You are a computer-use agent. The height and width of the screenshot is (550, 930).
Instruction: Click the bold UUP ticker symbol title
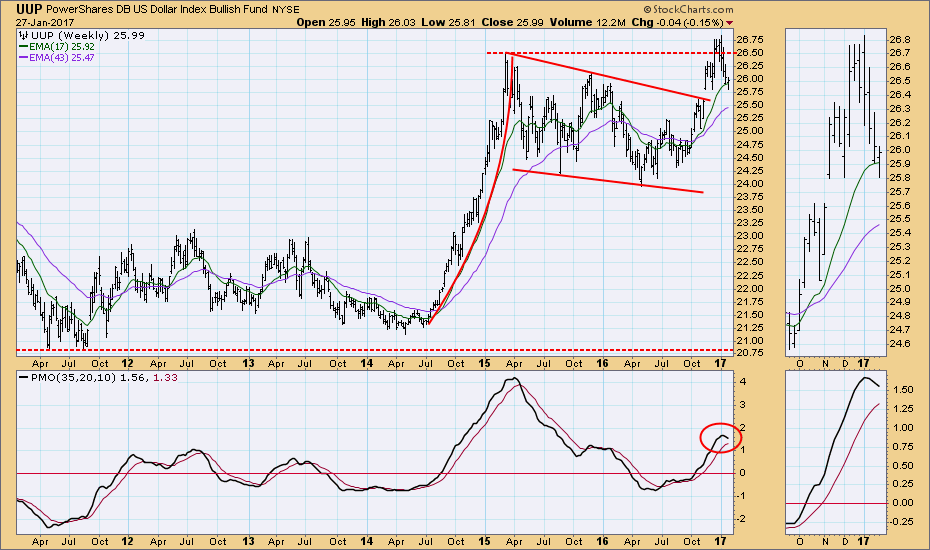[x=28, y=9]
